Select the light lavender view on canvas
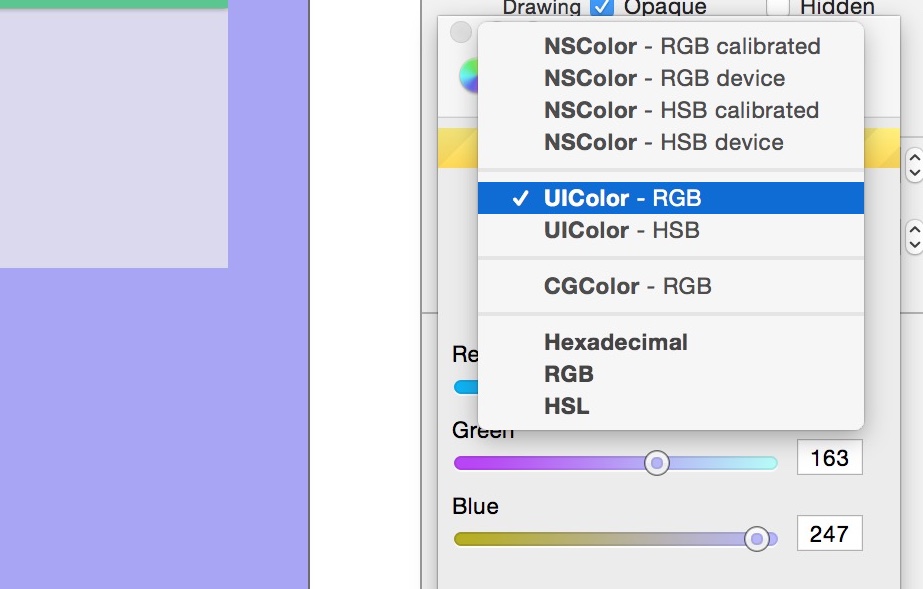 point(114,138)
